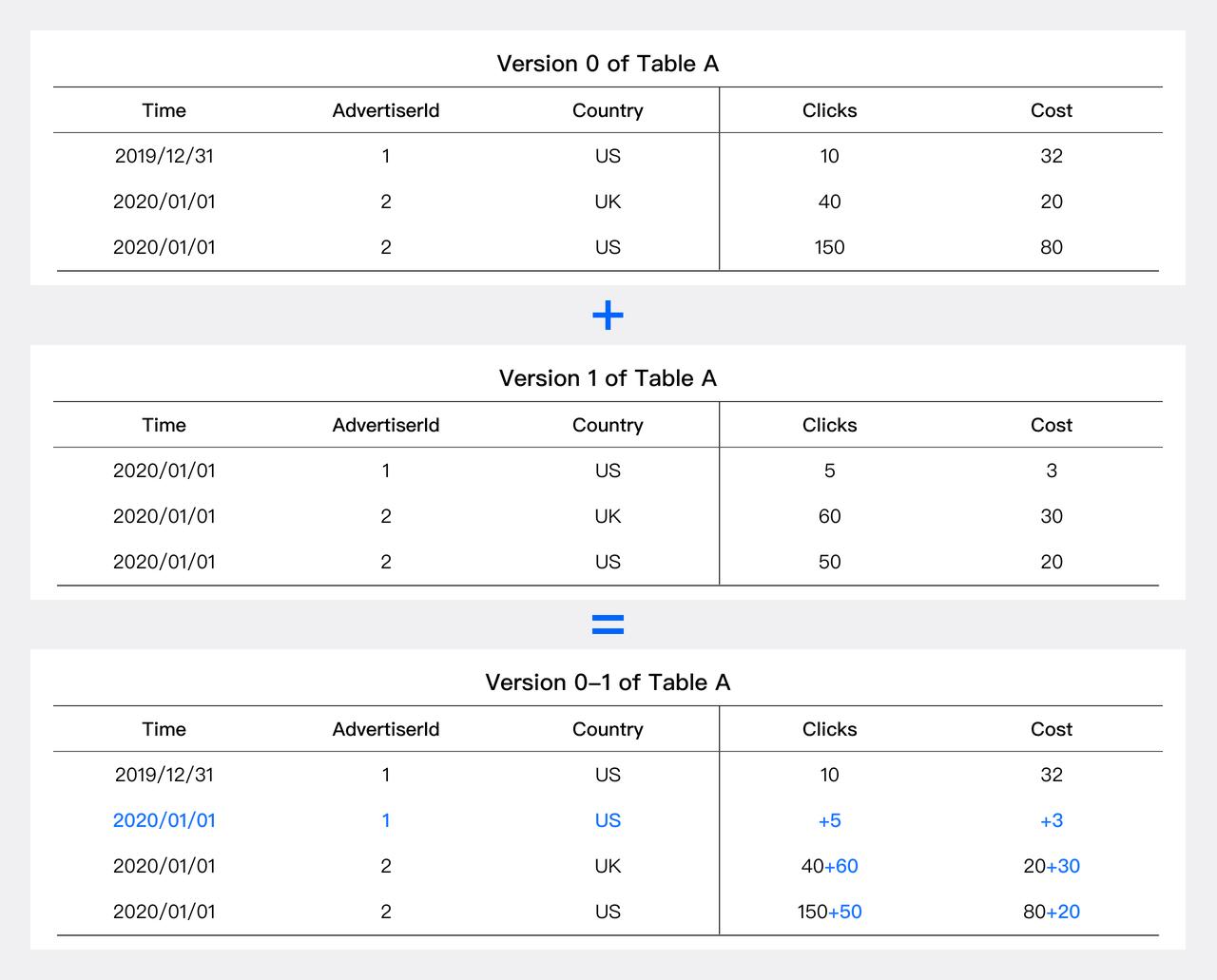The height and width of the screenshot is (980, 1217).
Task: Select the "Version 0 of Table A" title
Action: (608, 64)
